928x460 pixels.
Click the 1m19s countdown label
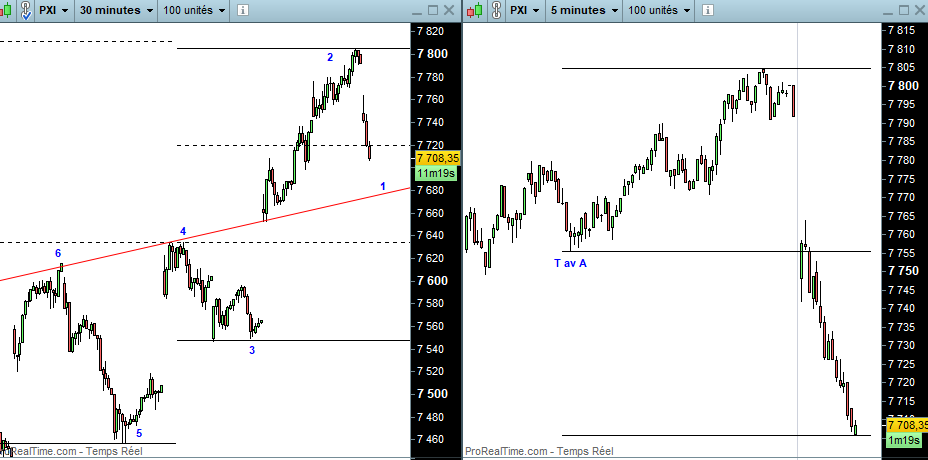pyautogui.click(x=904, y=440)
